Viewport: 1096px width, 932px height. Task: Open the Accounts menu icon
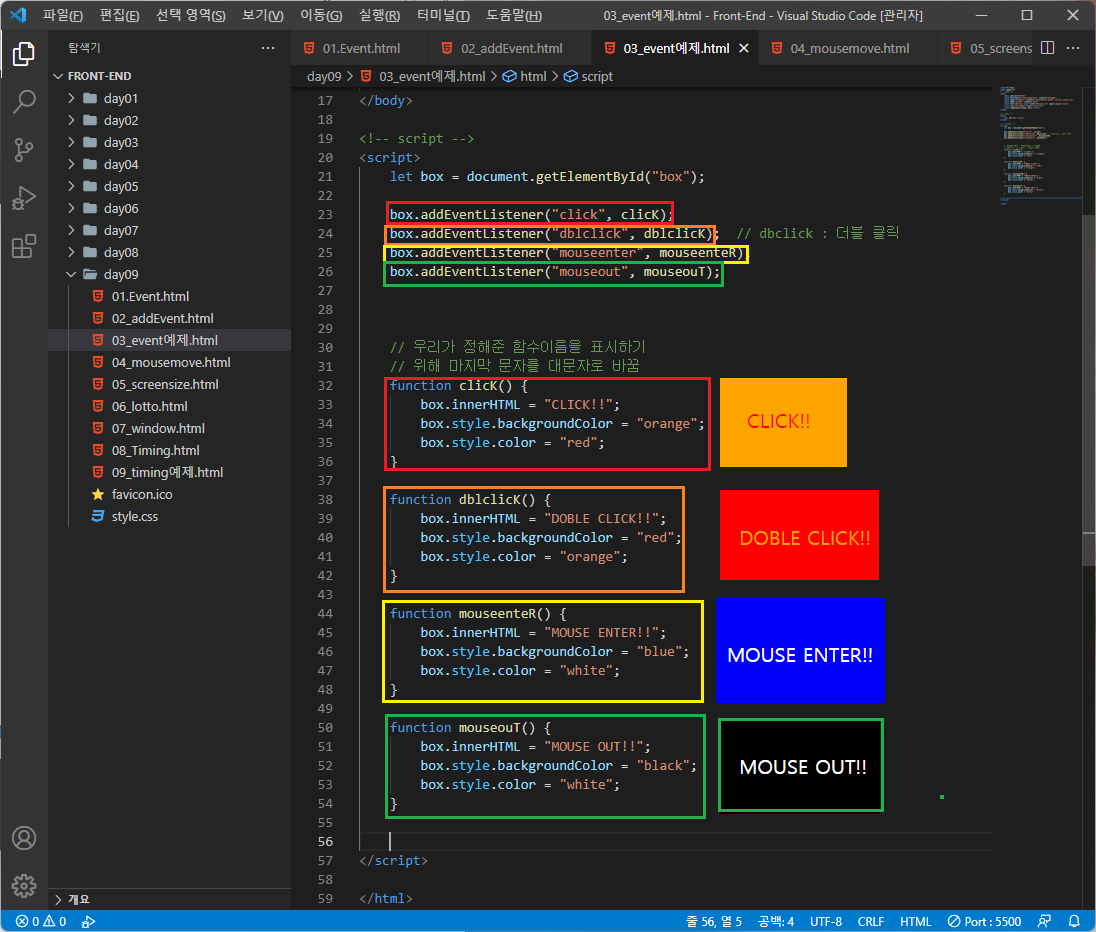[x=24, y=838]
